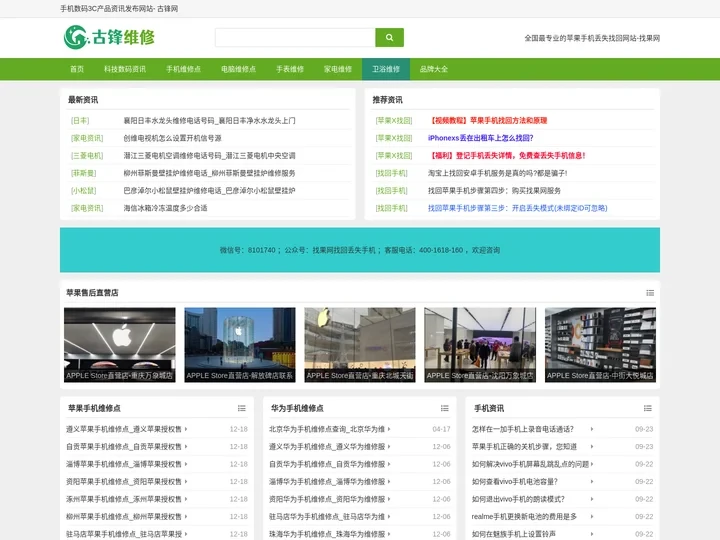The width and height of the screenshot is (720, 540).
Task: Open article 苹果手机正确的关机步骤
Action: click(x=524, y=447)
